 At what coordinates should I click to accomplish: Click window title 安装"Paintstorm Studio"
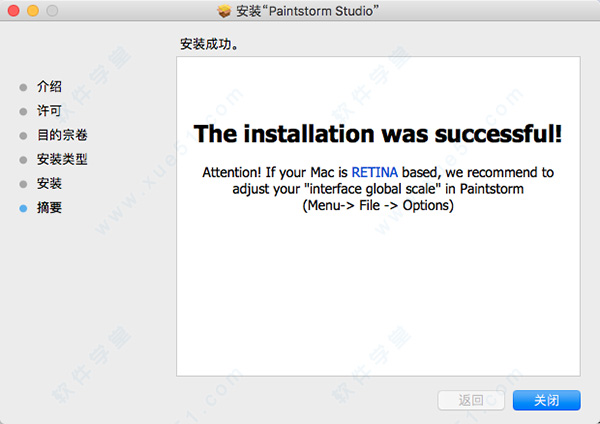point(307,11)
